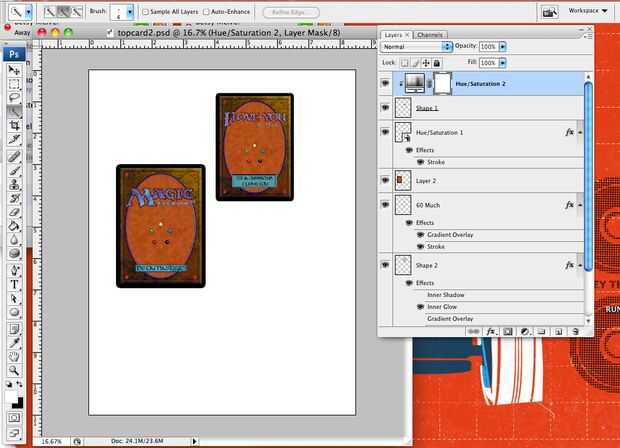
Task: Switch to the Channels tab
Action: point(431,34)
